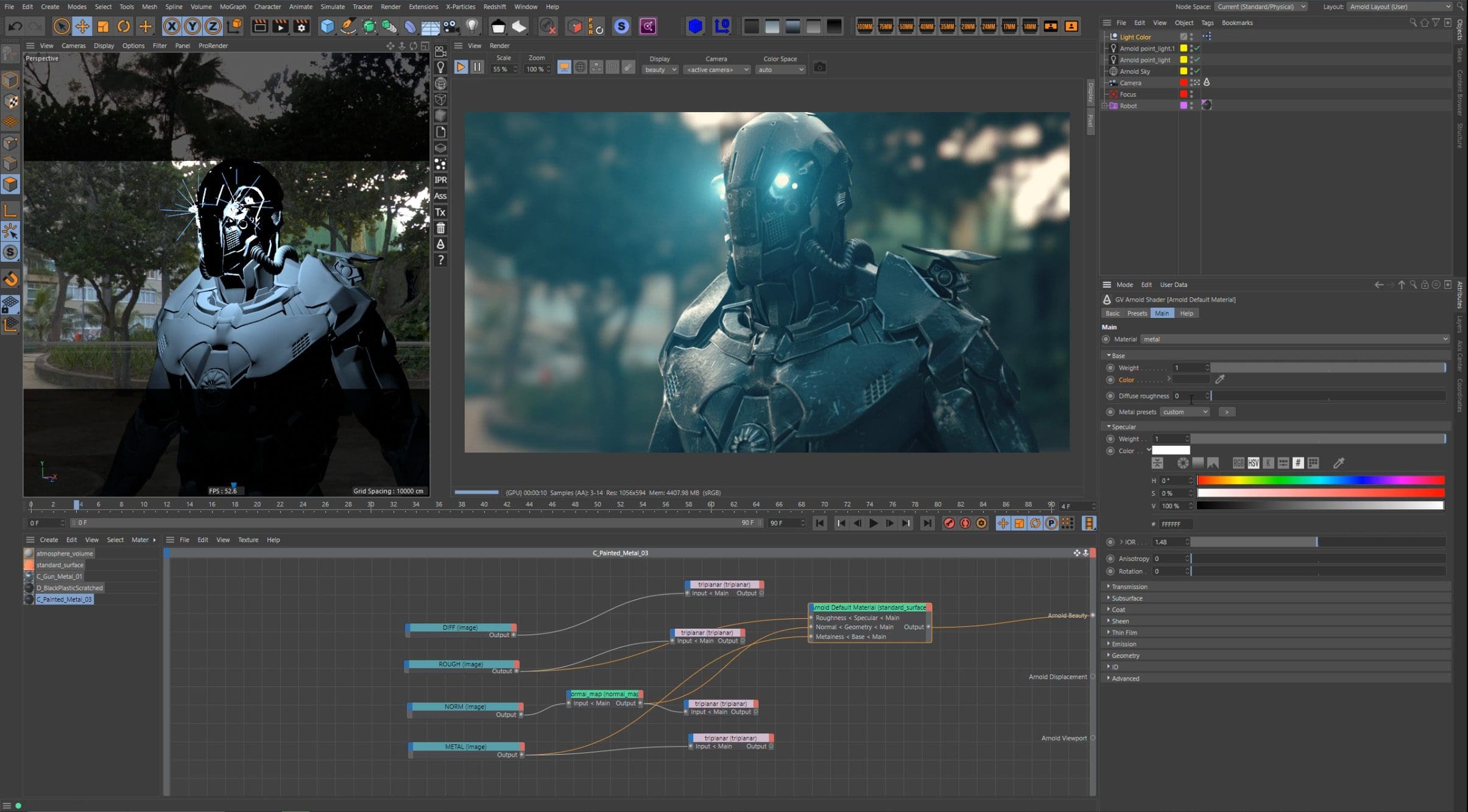
Task: Click the ROUGH (image) node
Action: pyautogui.click(x=461, y=664)
